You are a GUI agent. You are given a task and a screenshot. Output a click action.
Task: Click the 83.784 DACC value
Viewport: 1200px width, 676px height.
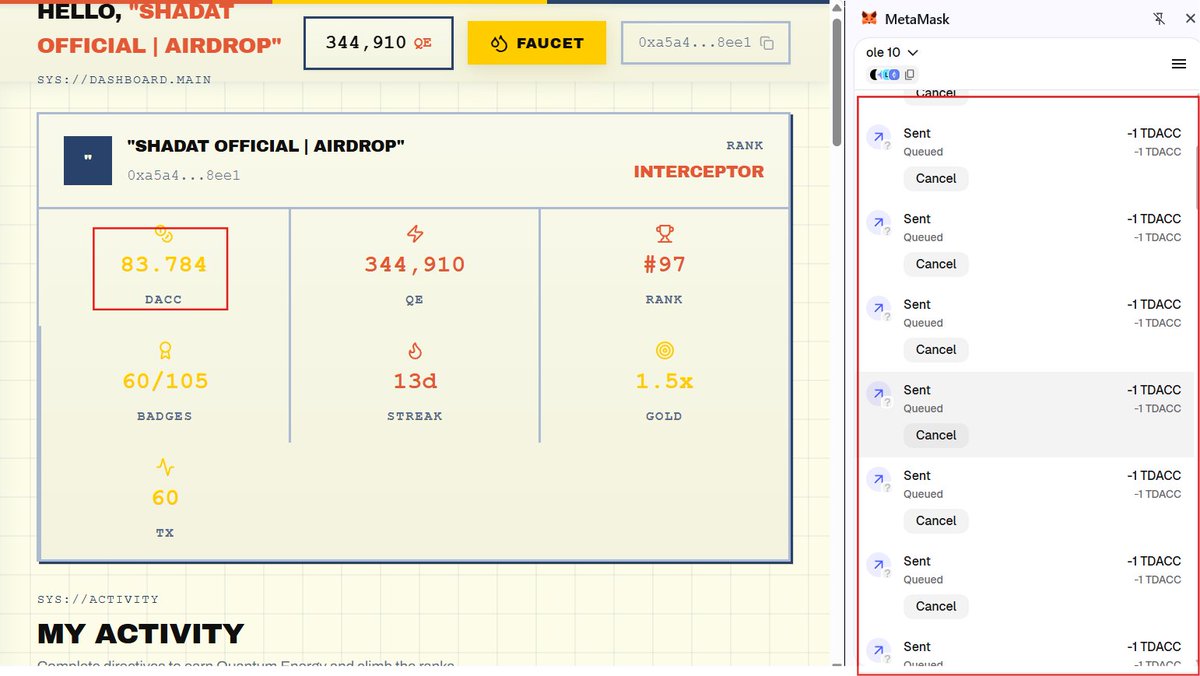tap(164, 265)
